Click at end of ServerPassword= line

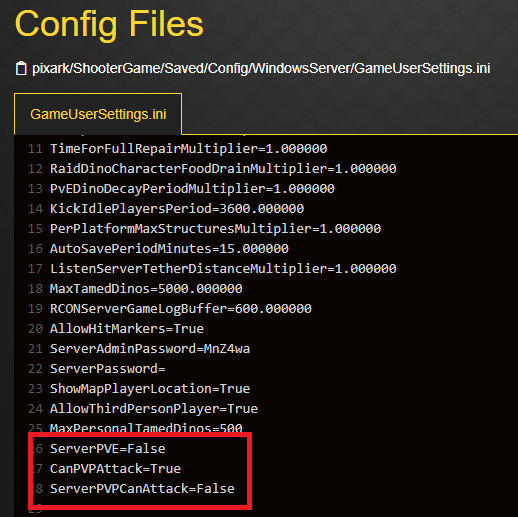click(x=165, y=369)
